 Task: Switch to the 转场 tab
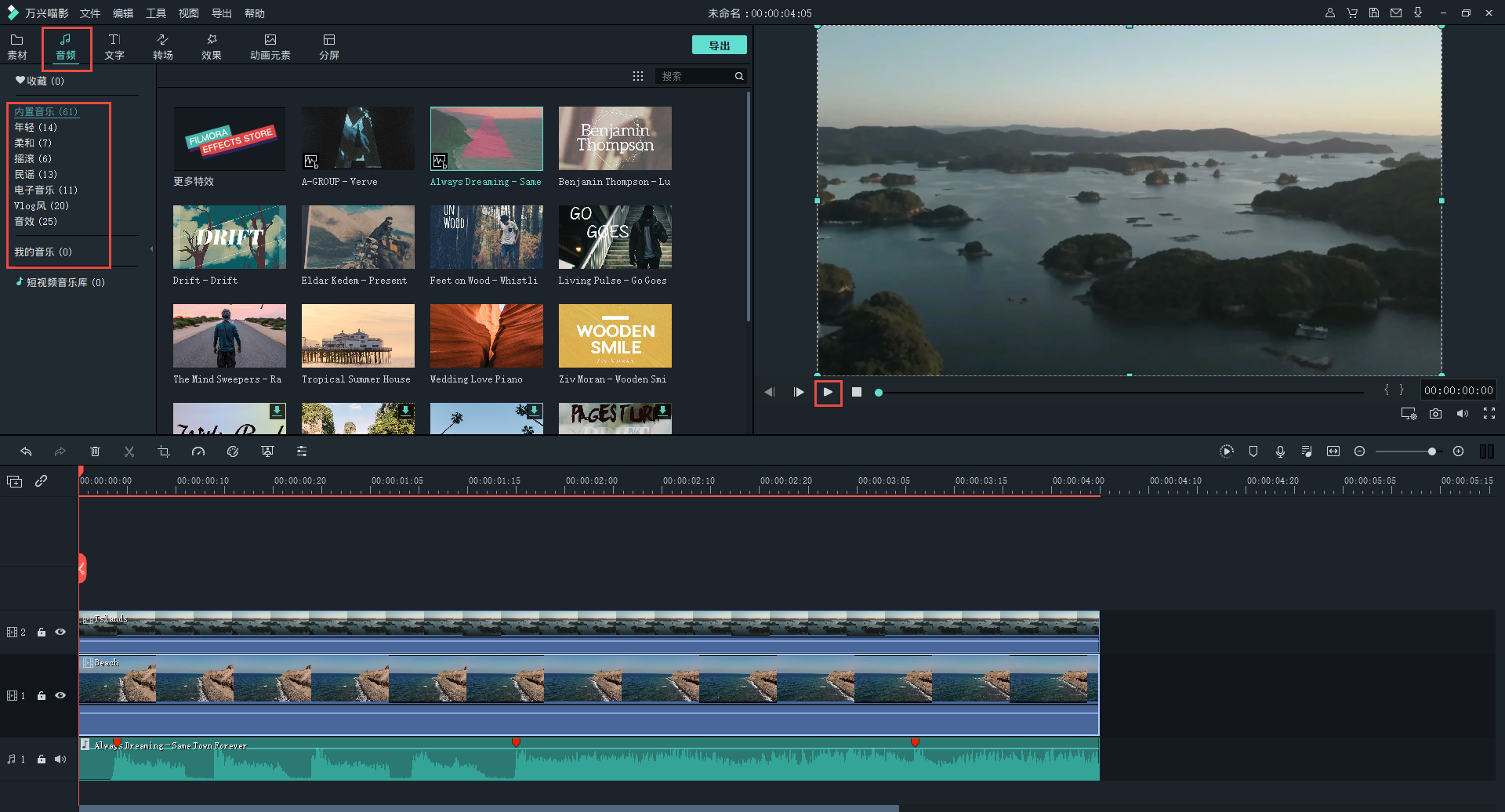pos(163,46)
